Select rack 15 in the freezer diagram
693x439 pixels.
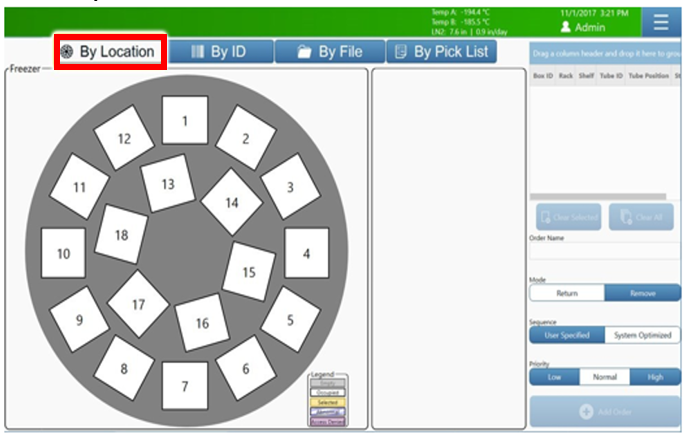(249, 272)
